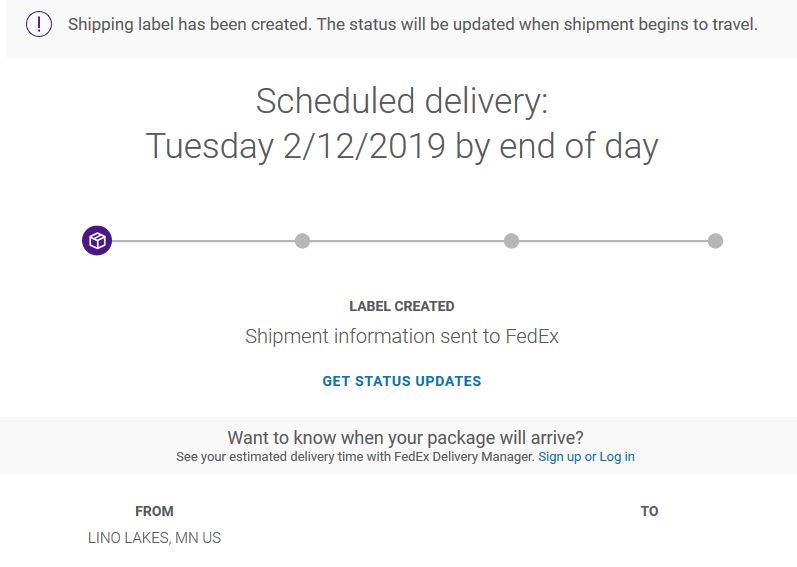Click the FedEx Delivery Manager description text

(x=355, y=457)
